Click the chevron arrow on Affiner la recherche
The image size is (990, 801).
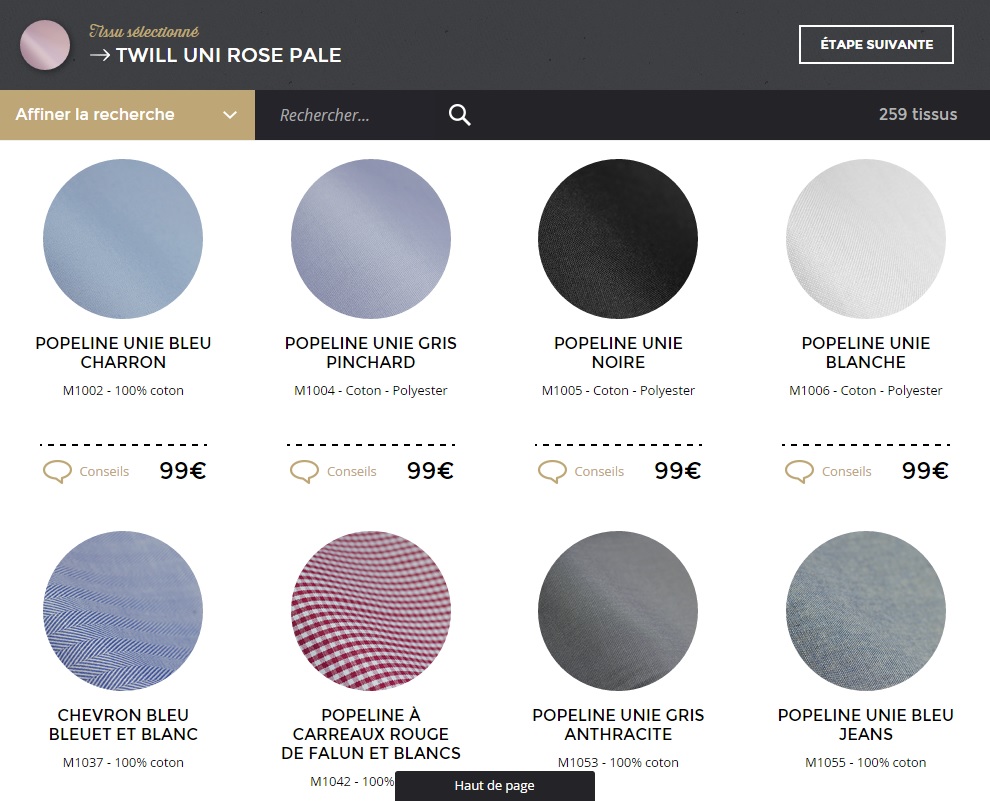(230, 115)
